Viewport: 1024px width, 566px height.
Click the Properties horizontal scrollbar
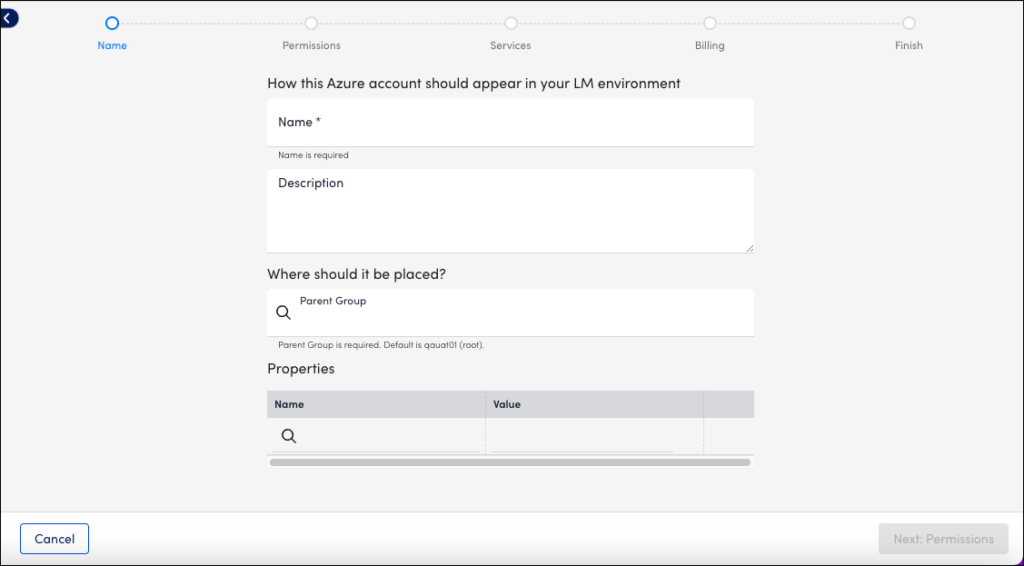[510, 462]
